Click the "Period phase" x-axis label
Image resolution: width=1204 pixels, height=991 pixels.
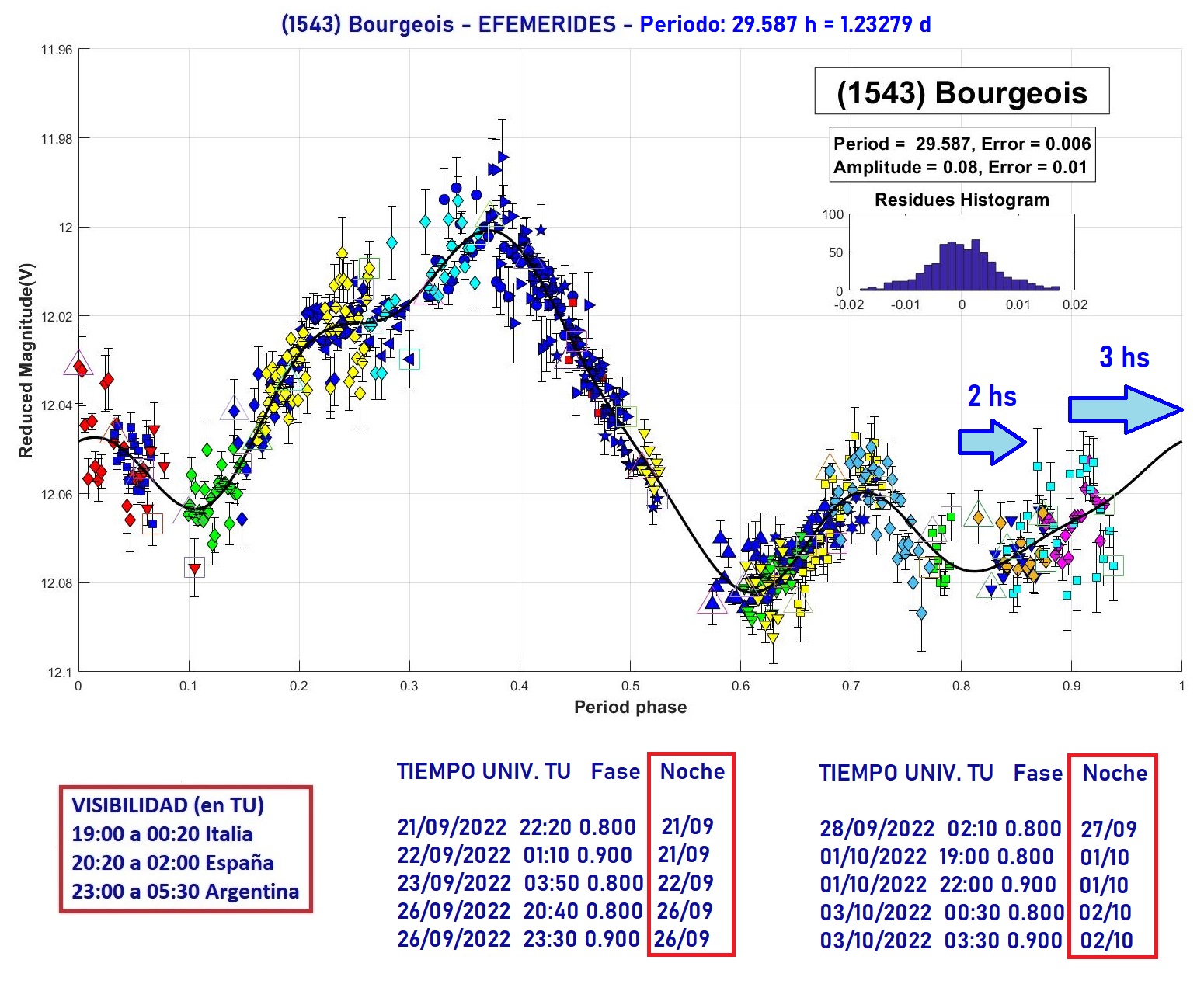point(630,707)
